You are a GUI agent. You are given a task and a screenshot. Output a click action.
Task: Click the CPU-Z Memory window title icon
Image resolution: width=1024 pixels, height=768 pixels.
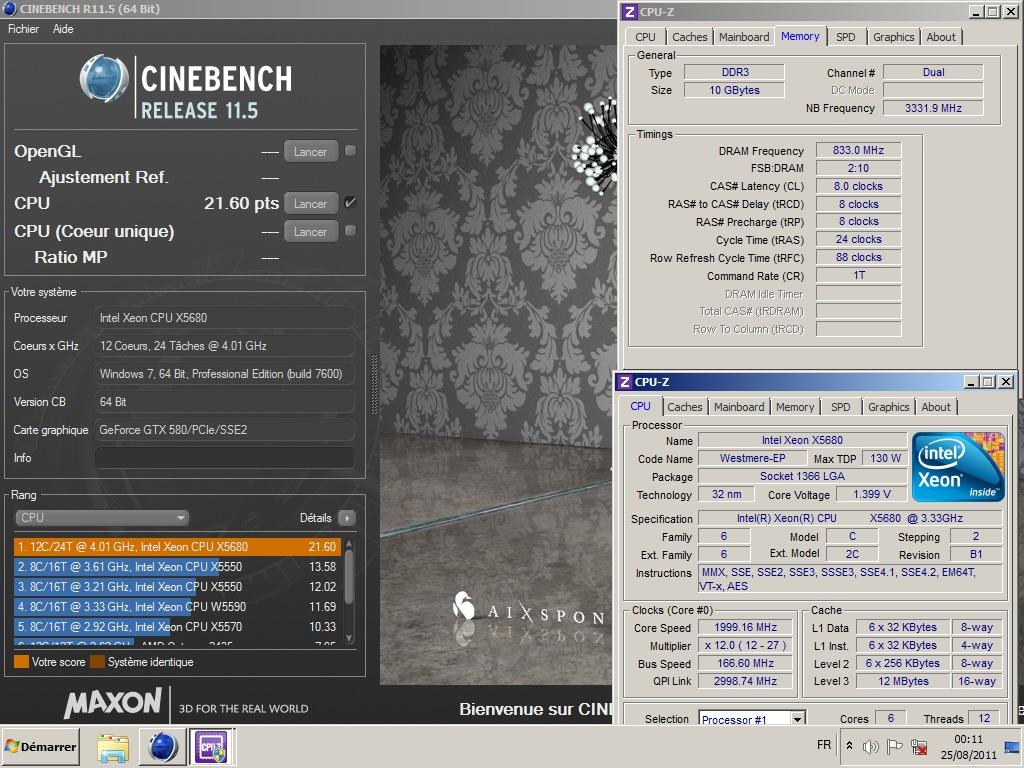pos(630,12)
